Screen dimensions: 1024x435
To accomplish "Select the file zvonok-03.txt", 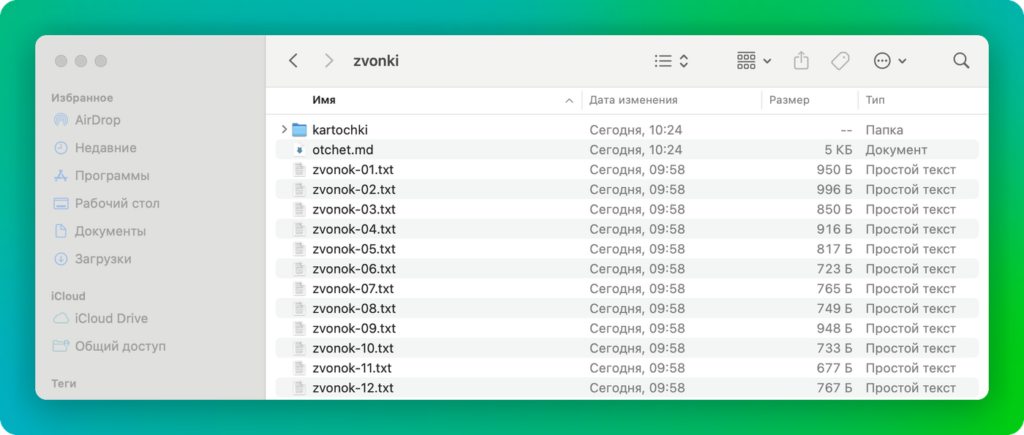I will pos(627,210).
